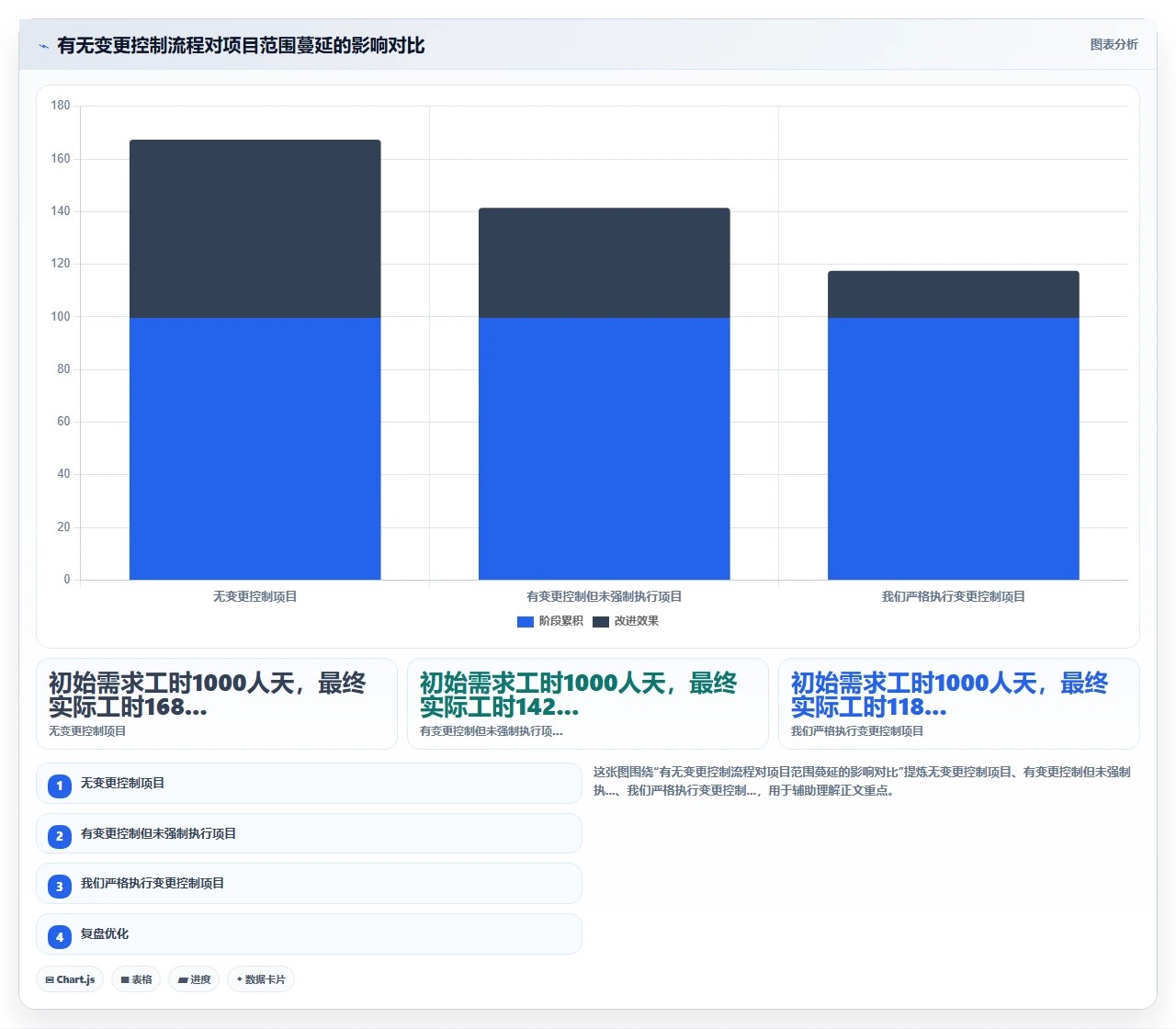Select step 2 有变更控制但未强制执行项目
The image size is (1176, 1029).
click(x=309, y=833)
